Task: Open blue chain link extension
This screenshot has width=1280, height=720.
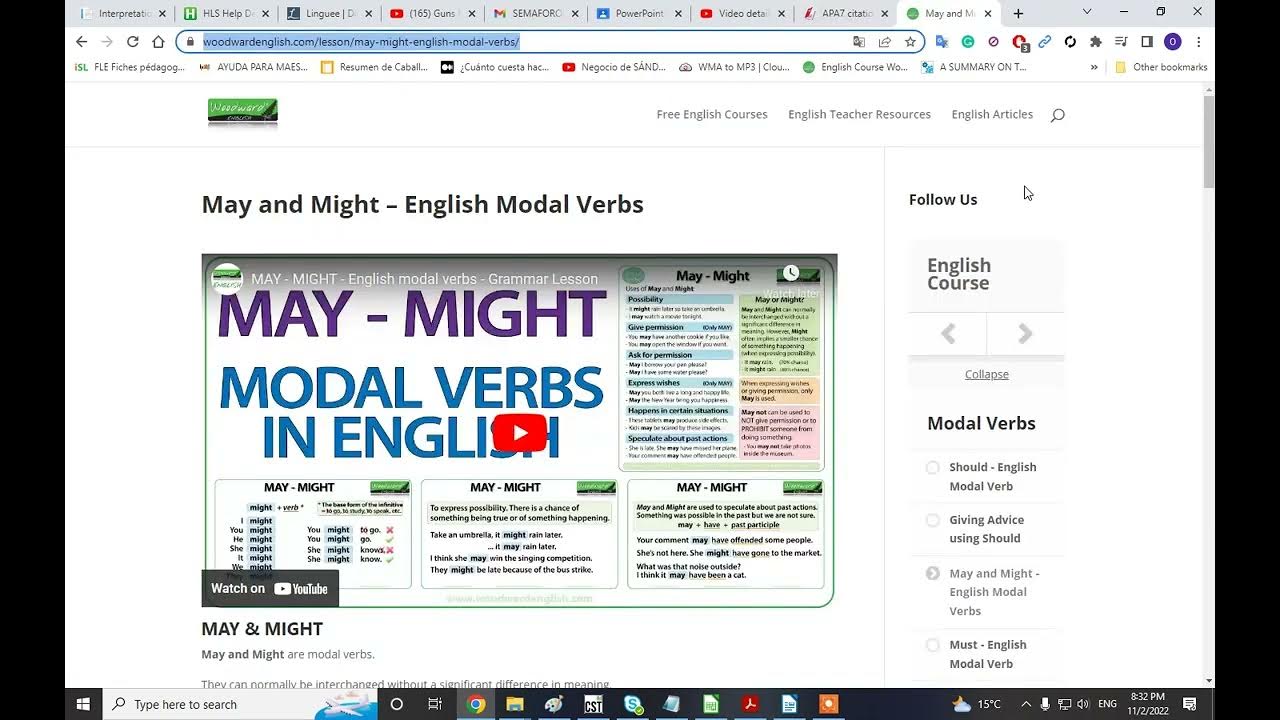Action: [1045, 42]
